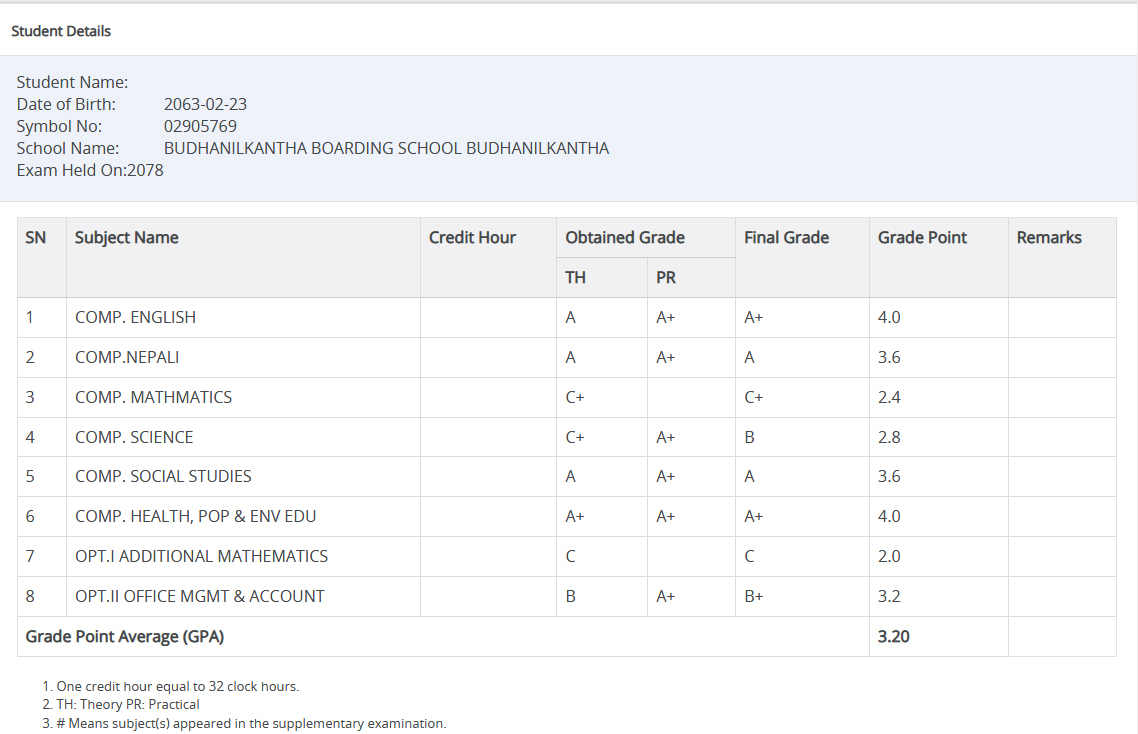Click the Student Details heading
1138x734 pixels.
[61, 31]
